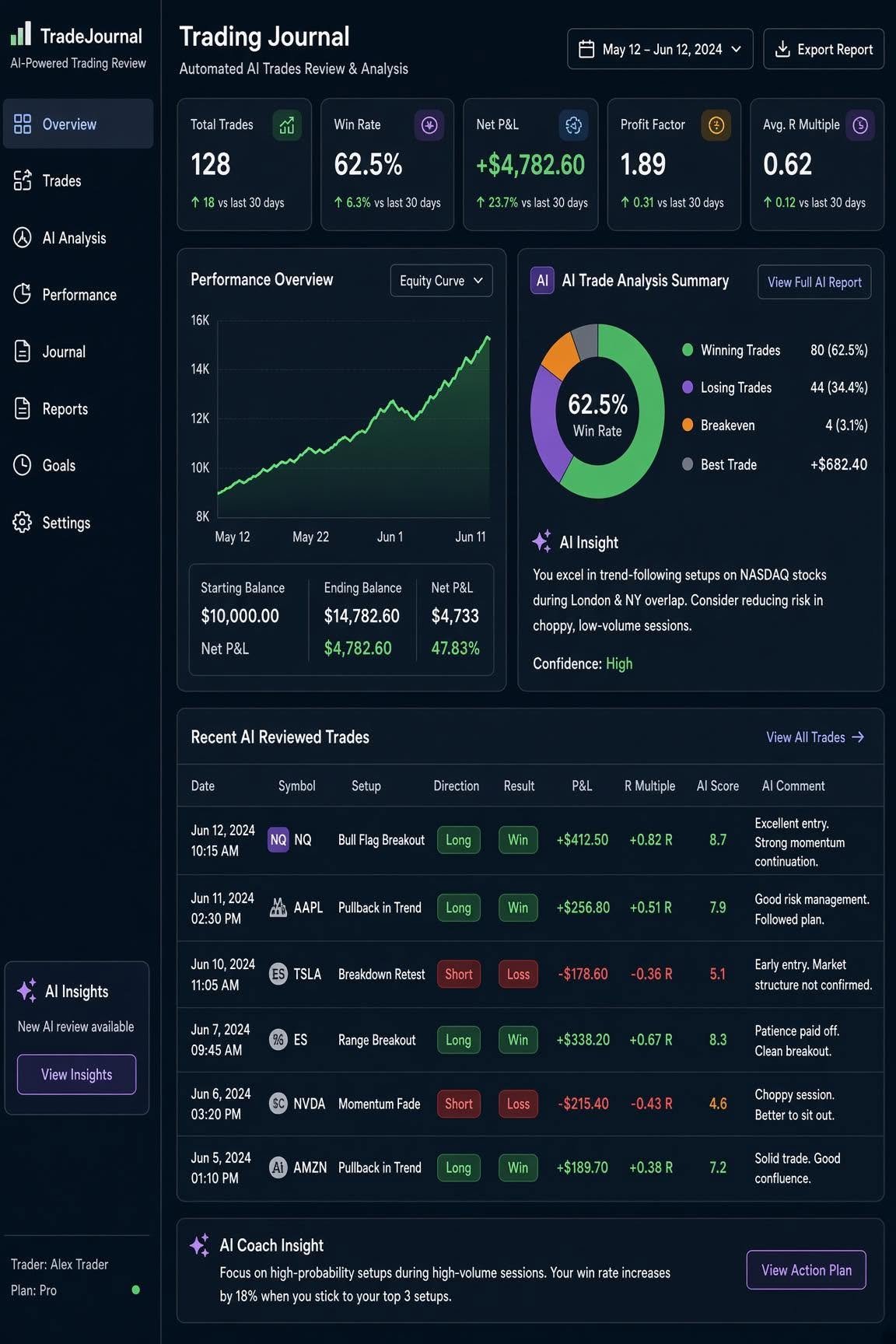Click the +$412.50 P&L value
This screenshot has height=1344, width=896.
[x=583, y=840]
